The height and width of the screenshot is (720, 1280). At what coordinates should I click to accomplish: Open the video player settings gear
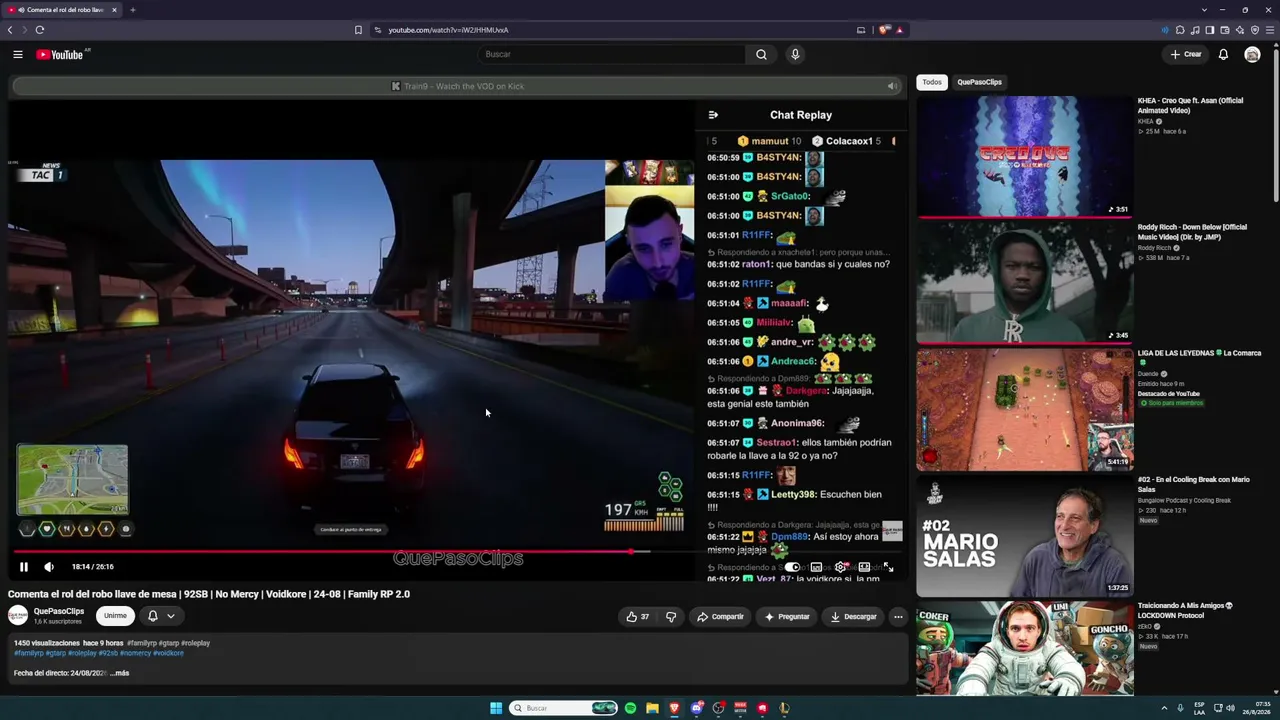pos(840,567)
